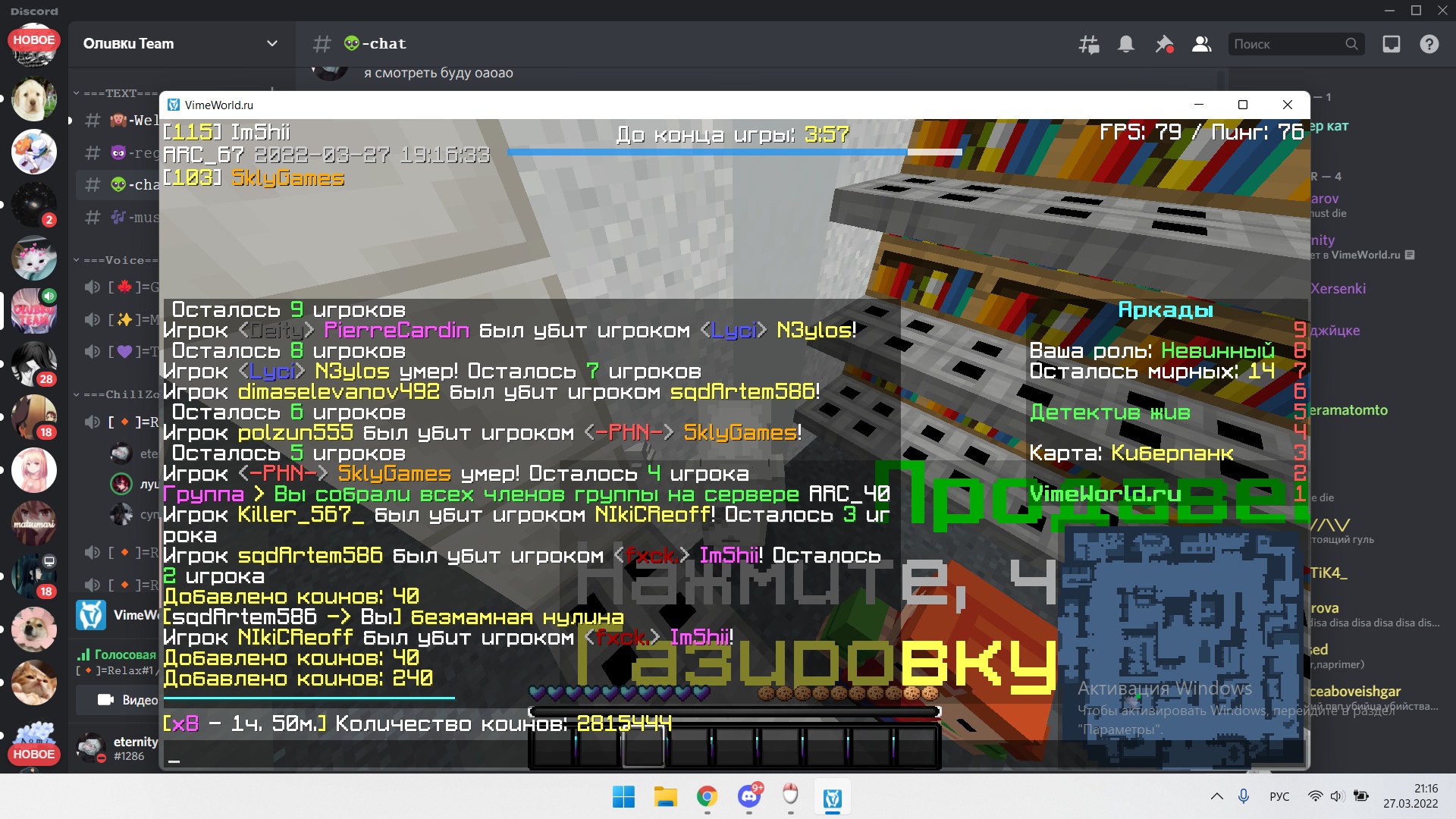Click the bottom НОВОЕ unread indicator
Image resolution: width=1456 pixels, height=819 pixels.
coord(33,754)
